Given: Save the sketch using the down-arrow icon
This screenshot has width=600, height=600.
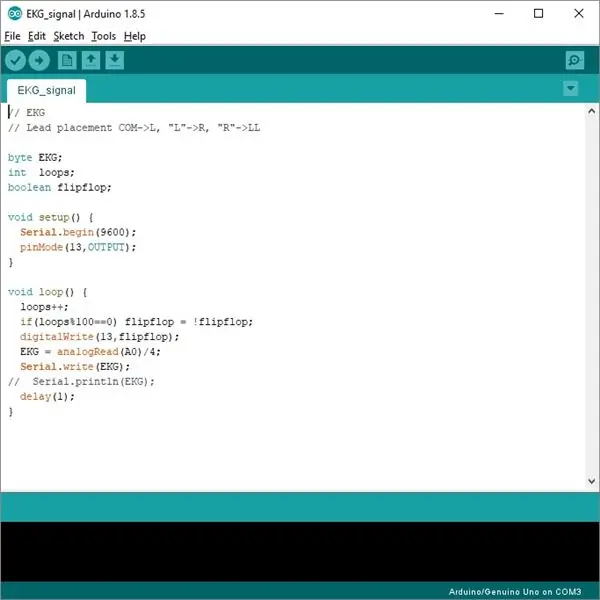Looking at the screenshot, I should [114, 60].
